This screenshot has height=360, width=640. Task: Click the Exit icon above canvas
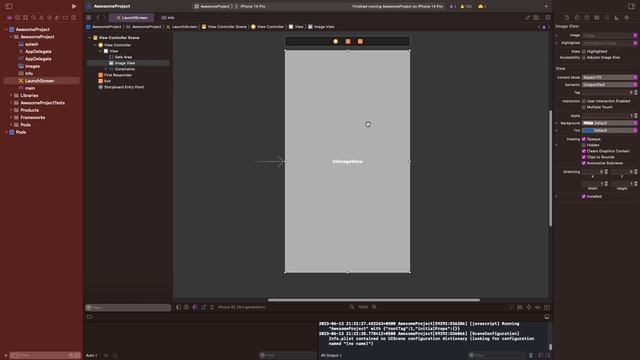pos(360,41)
